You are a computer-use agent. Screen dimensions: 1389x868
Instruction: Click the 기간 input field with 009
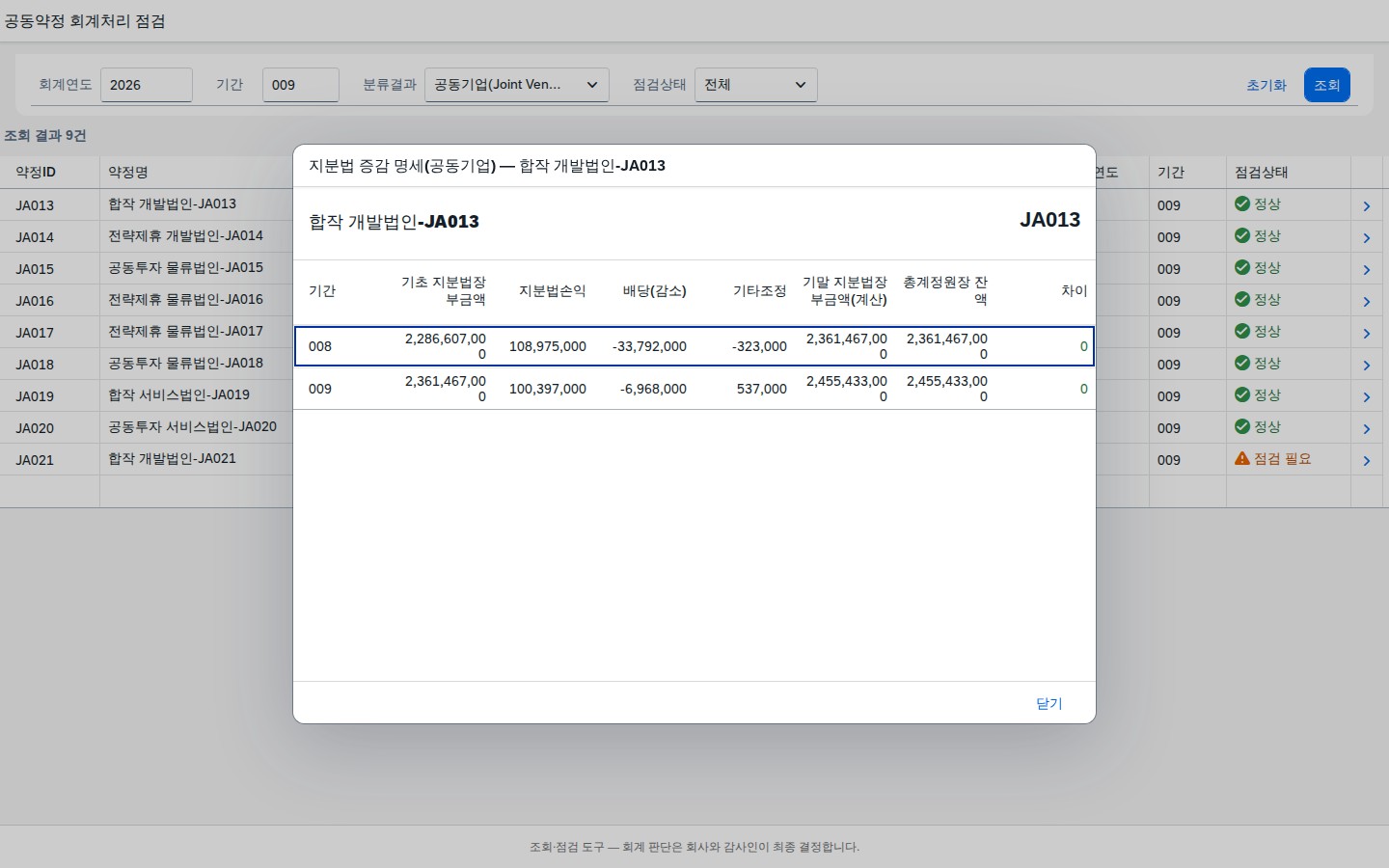(x=301, y=85)
